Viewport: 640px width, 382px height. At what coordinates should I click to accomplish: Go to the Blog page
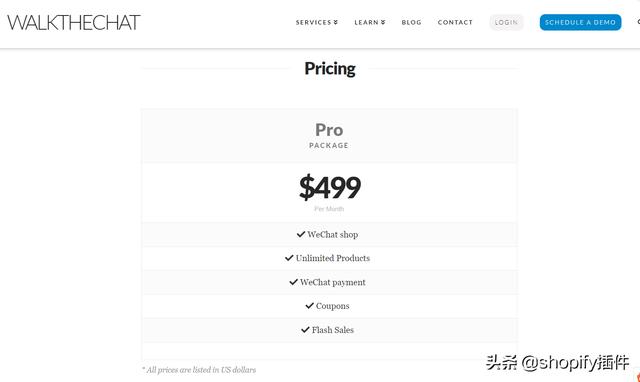[411, 22]
